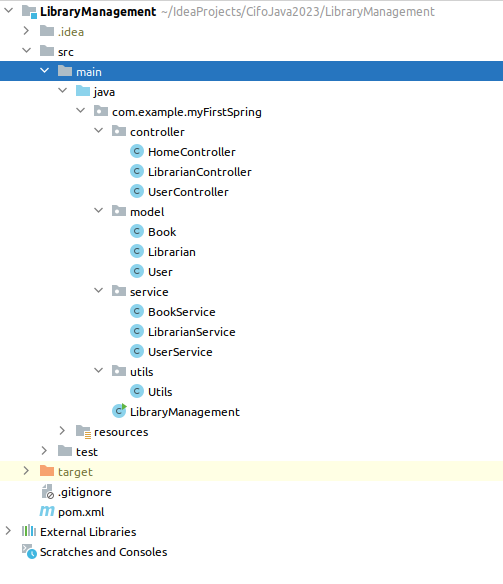Click the HomeController class icon
Screen dimensions: 503x584
coord(137,151)
